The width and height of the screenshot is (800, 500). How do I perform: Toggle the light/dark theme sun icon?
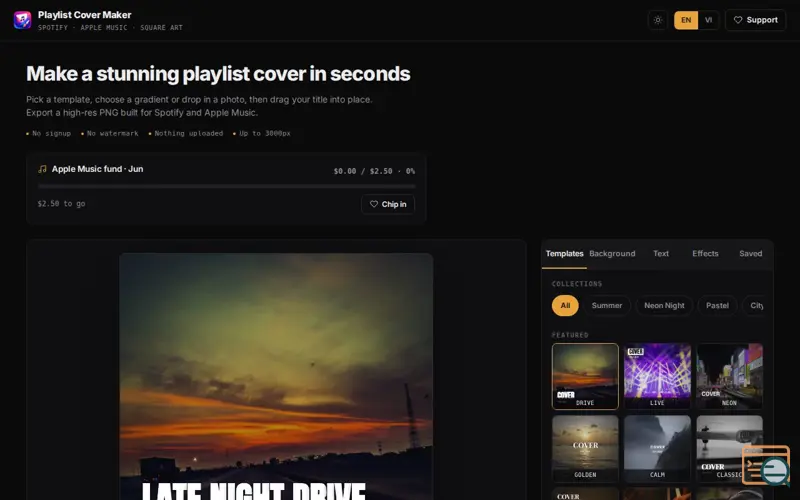pos(658,20)
